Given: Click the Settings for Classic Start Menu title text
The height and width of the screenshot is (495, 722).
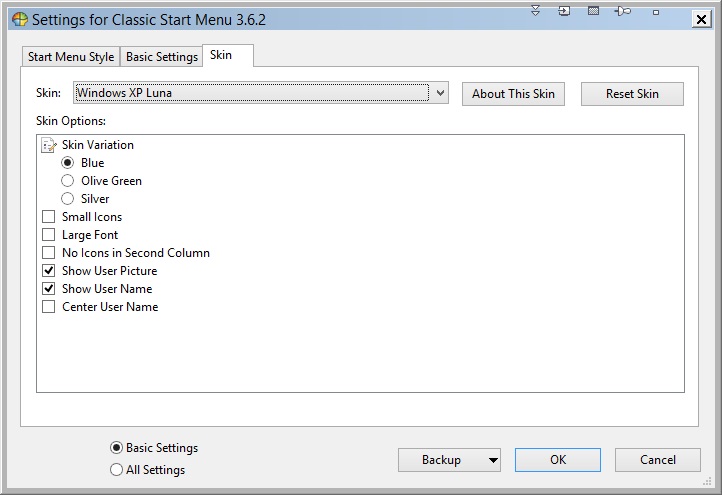Looking at the screenshot, I should click(149, 20).
